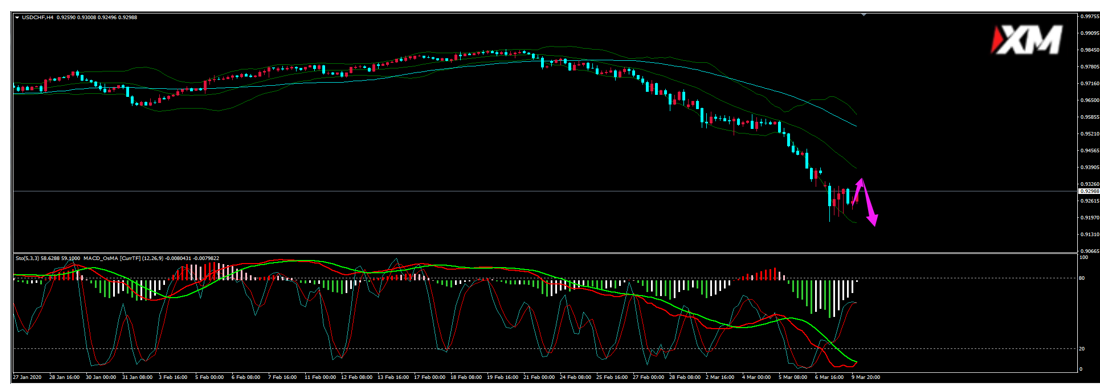Click the Sto(5,3,3) indicator label
This screenshot has height=389, width=1113.
26,258
